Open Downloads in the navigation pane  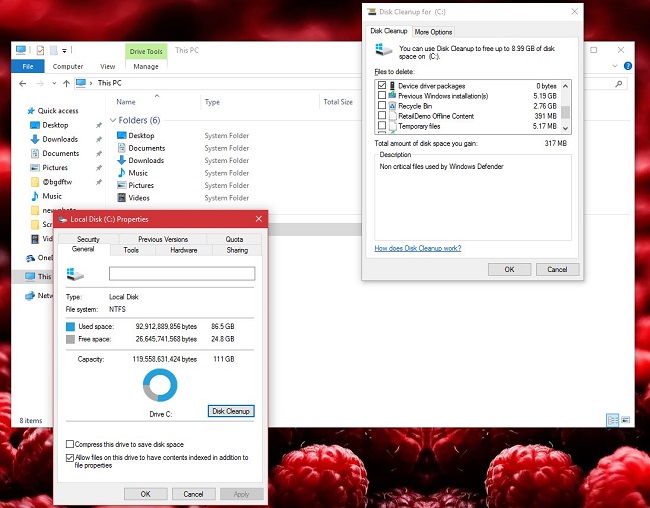click(60, 139)
